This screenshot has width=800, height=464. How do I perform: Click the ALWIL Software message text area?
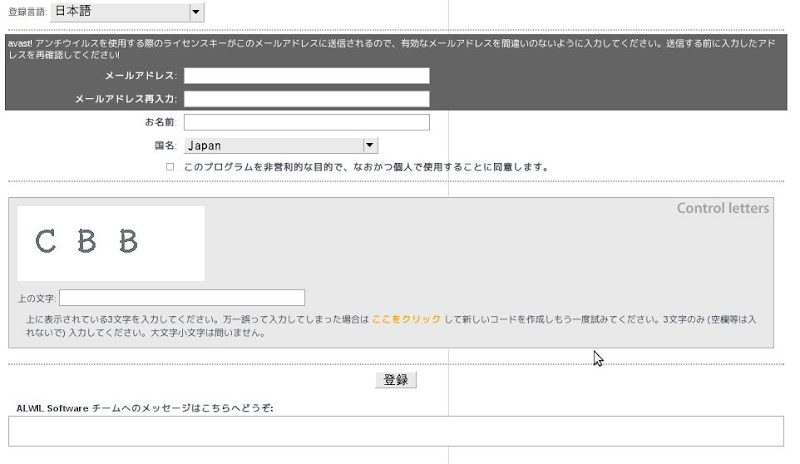[396, 431]
